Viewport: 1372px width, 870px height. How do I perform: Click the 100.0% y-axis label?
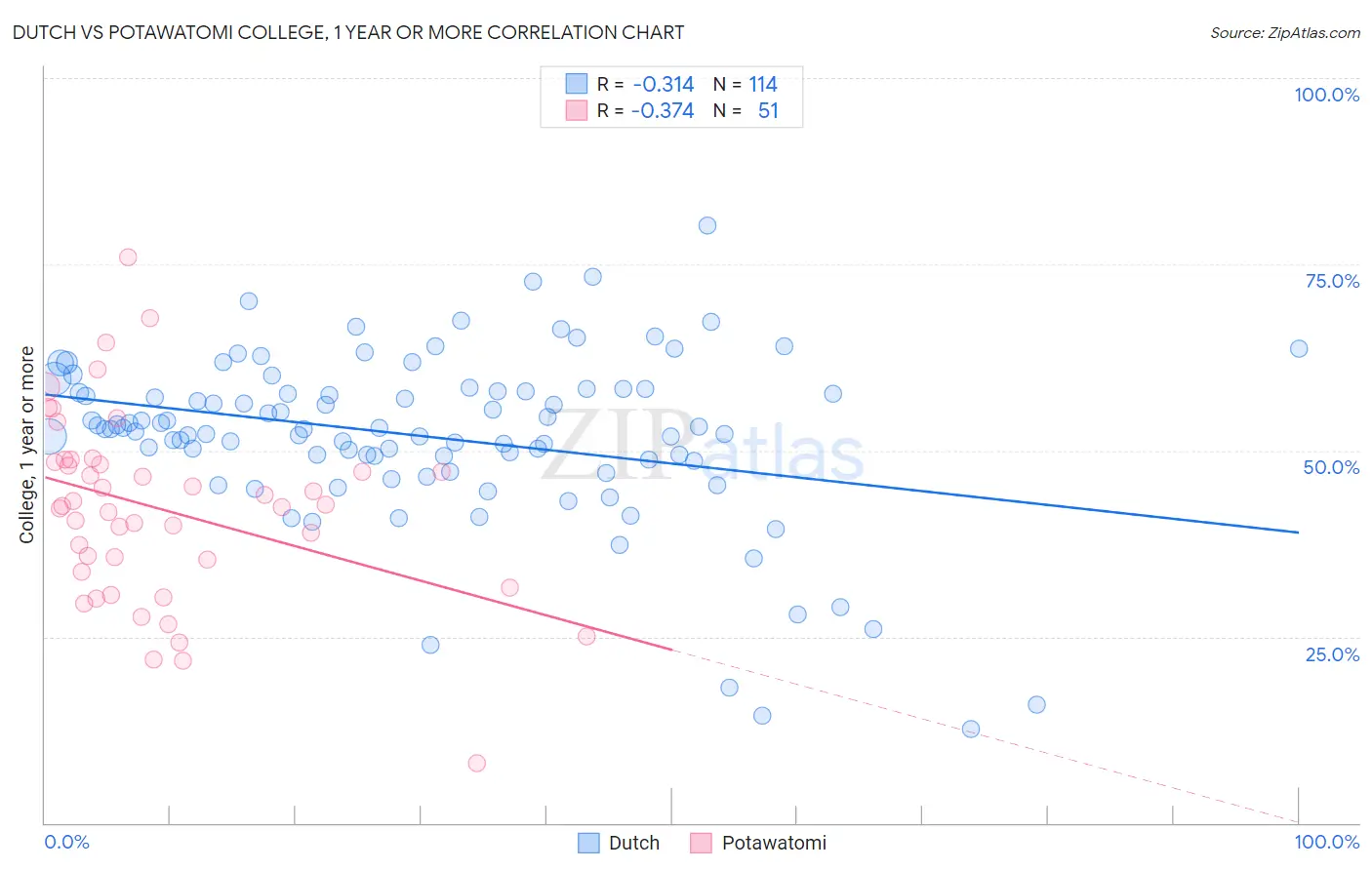(1327, 95)
